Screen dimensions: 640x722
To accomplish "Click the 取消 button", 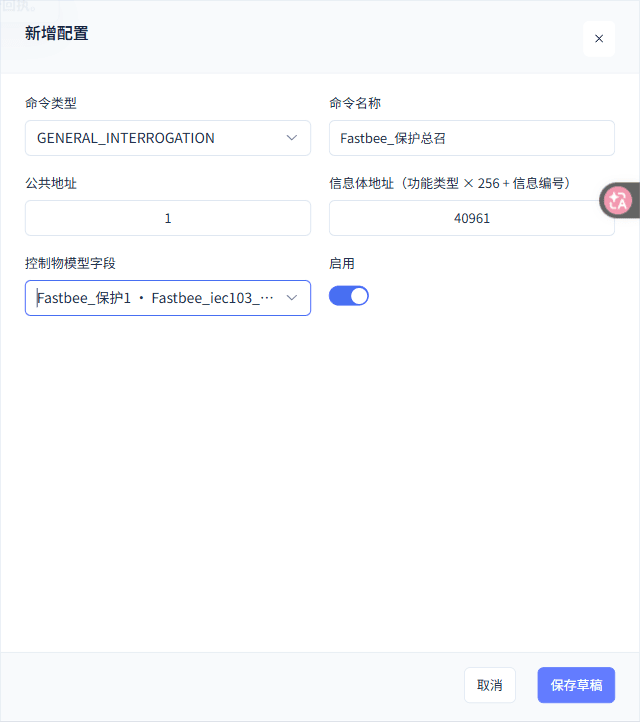I will click(x=489, y=685).
